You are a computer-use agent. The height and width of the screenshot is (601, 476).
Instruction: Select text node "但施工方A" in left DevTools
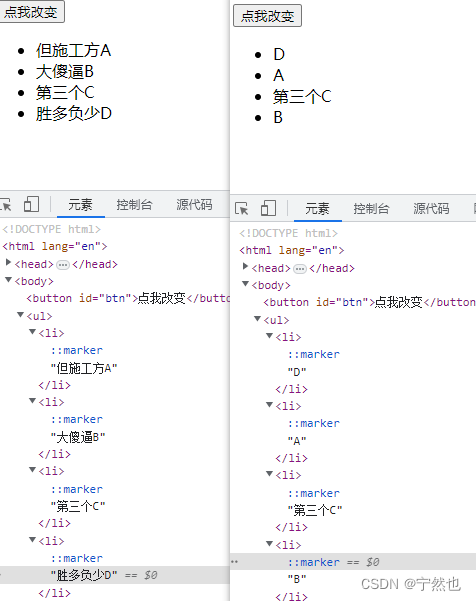pyautogui.click(x=84, y=368)
